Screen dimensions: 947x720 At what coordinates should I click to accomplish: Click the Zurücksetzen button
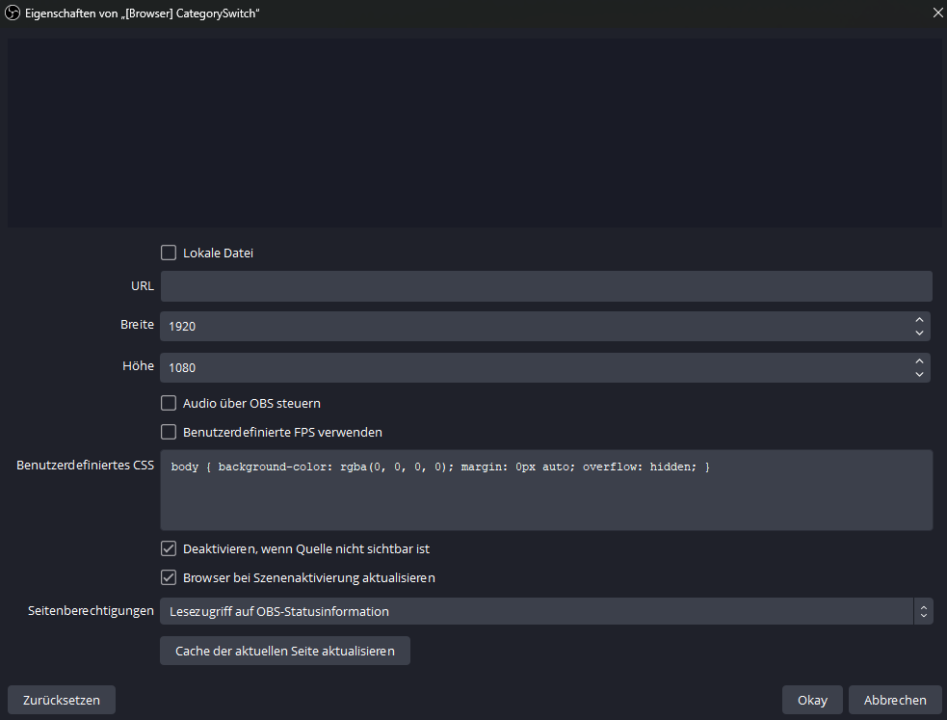[61, 700]
